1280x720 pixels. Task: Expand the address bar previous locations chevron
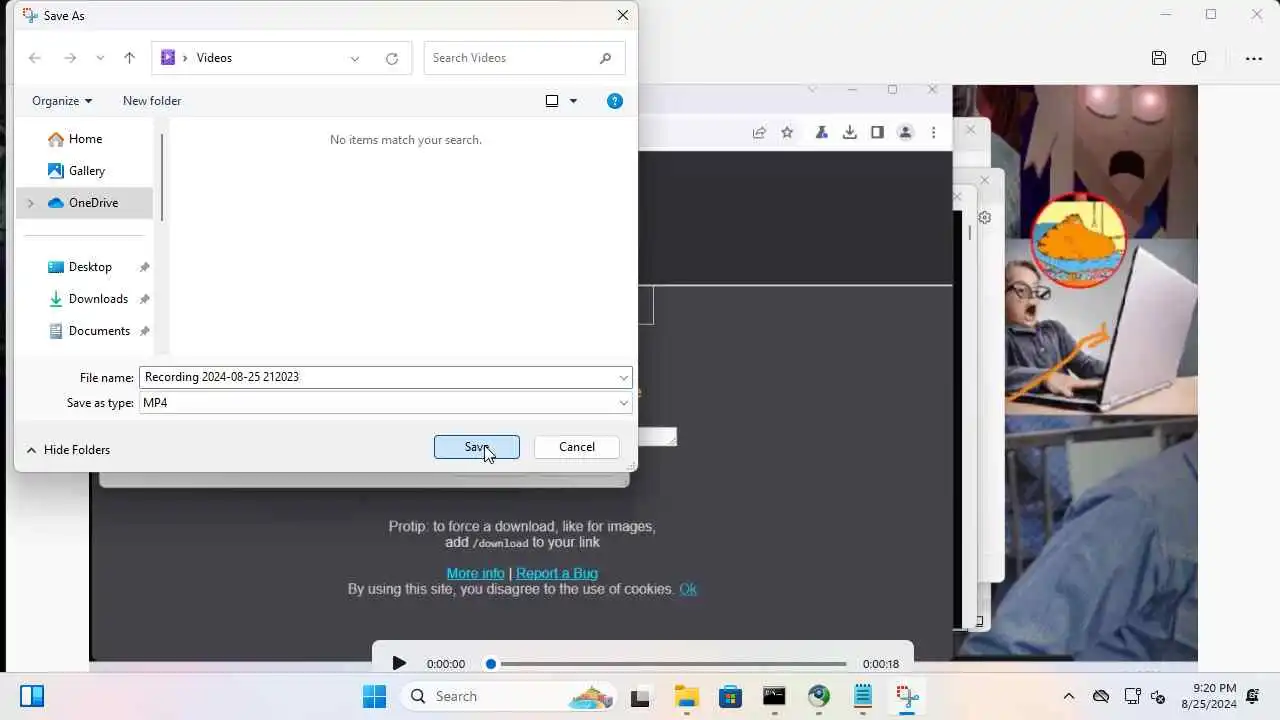coord(355,59)
